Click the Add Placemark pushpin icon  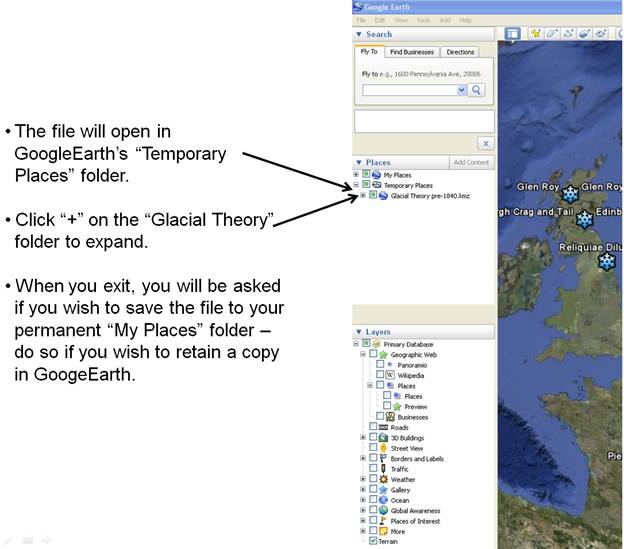pyautogui.click(x=536, y=33)
